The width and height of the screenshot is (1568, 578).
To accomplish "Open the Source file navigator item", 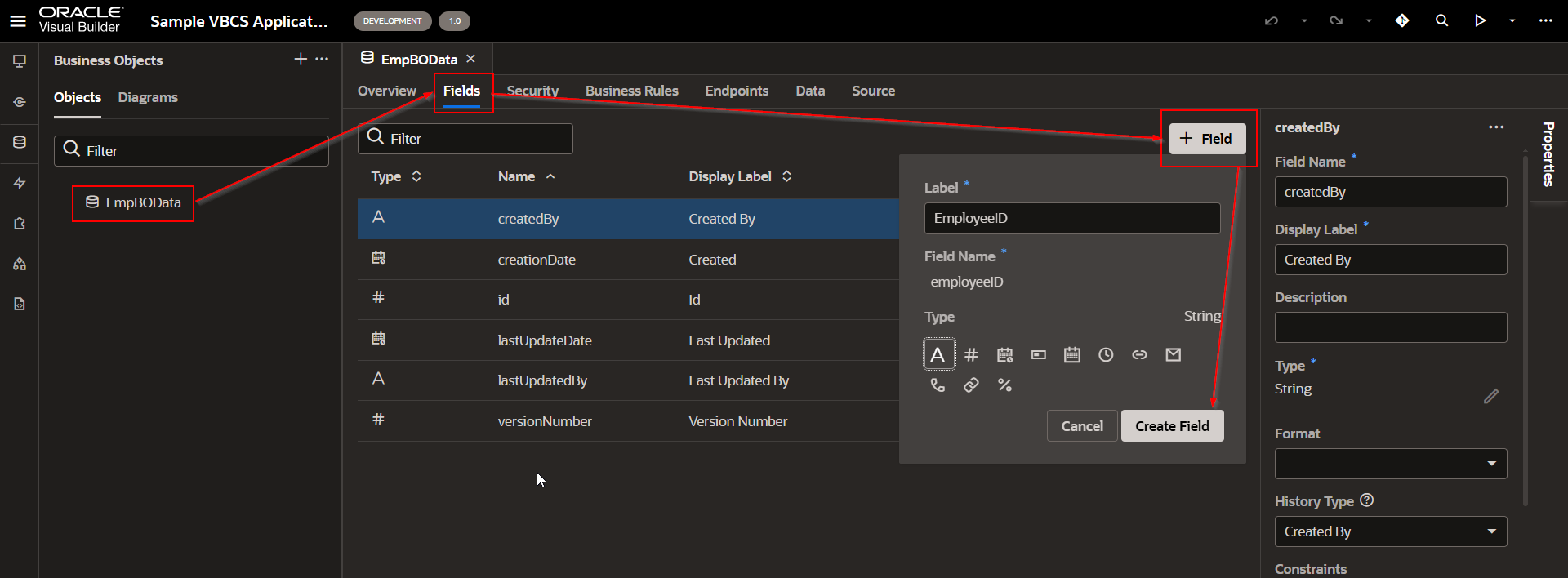I will click(20, 304).
